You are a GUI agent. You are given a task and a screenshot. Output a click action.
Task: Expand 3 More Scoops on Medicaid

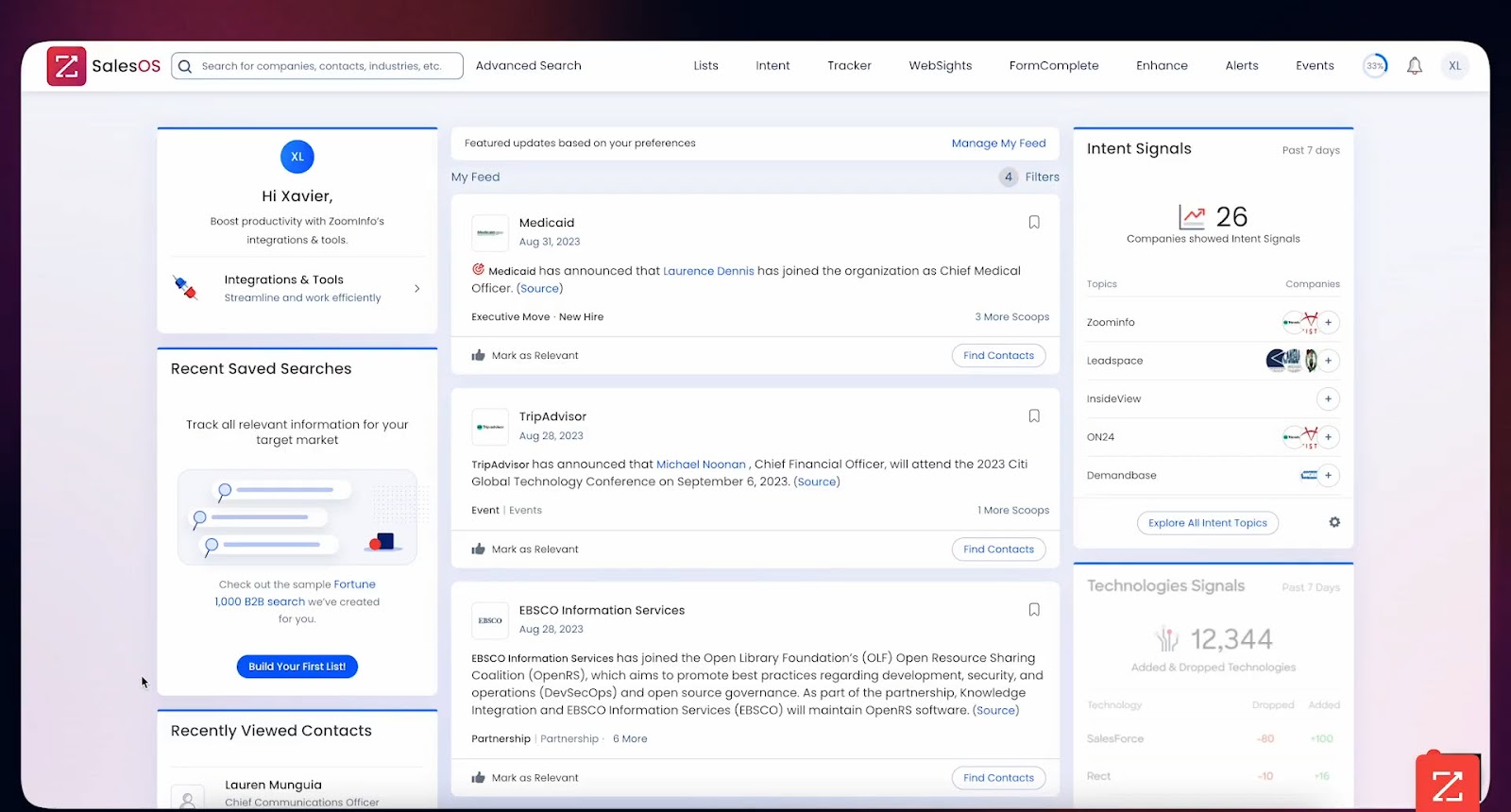point(1012,317)
